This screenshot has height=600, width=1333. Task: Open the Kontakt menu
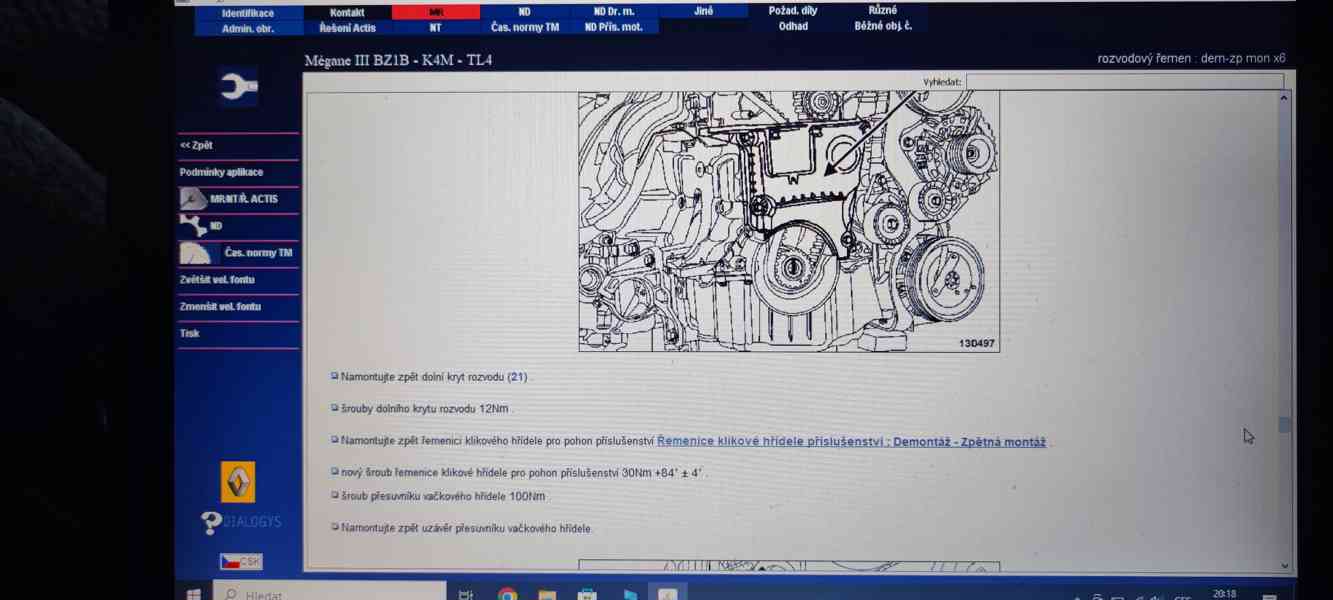point(347,13)
